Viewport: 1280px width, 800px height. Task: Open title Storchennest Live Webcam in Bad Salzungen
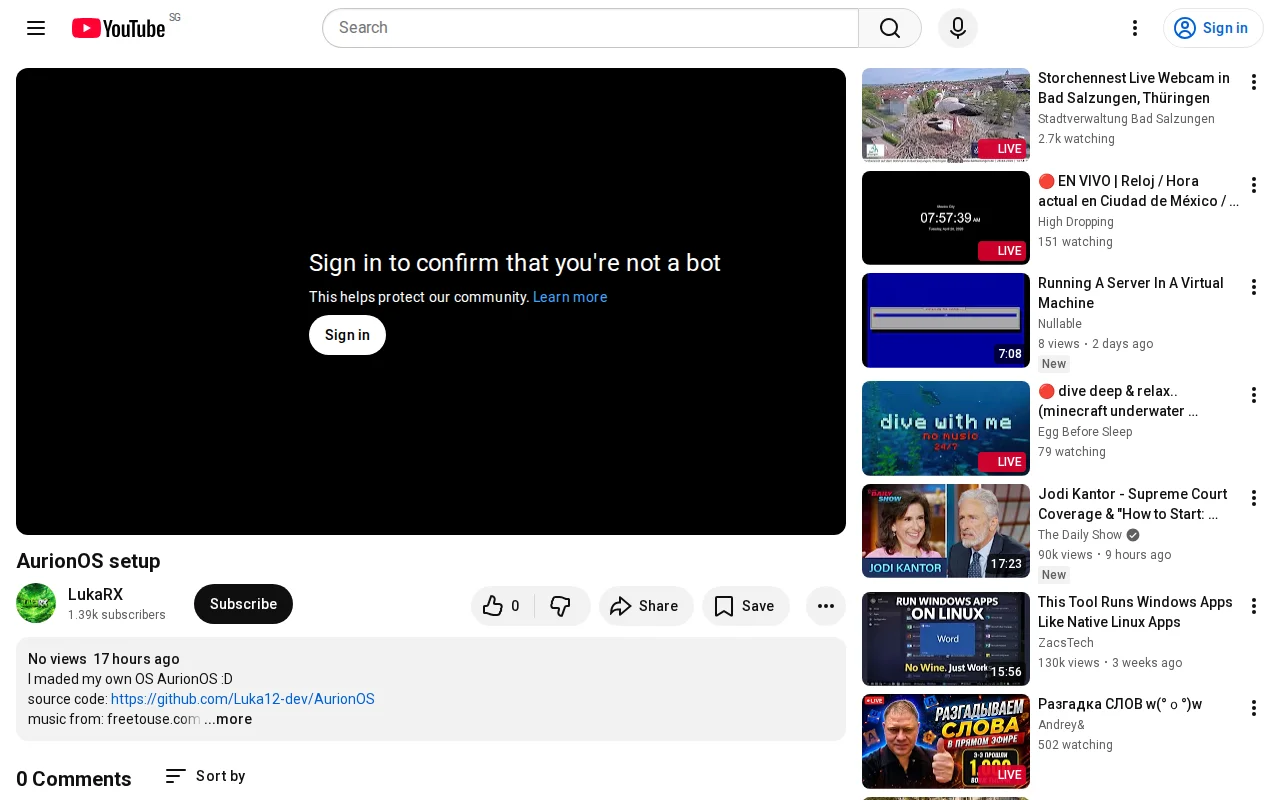tap(1134, 88)
